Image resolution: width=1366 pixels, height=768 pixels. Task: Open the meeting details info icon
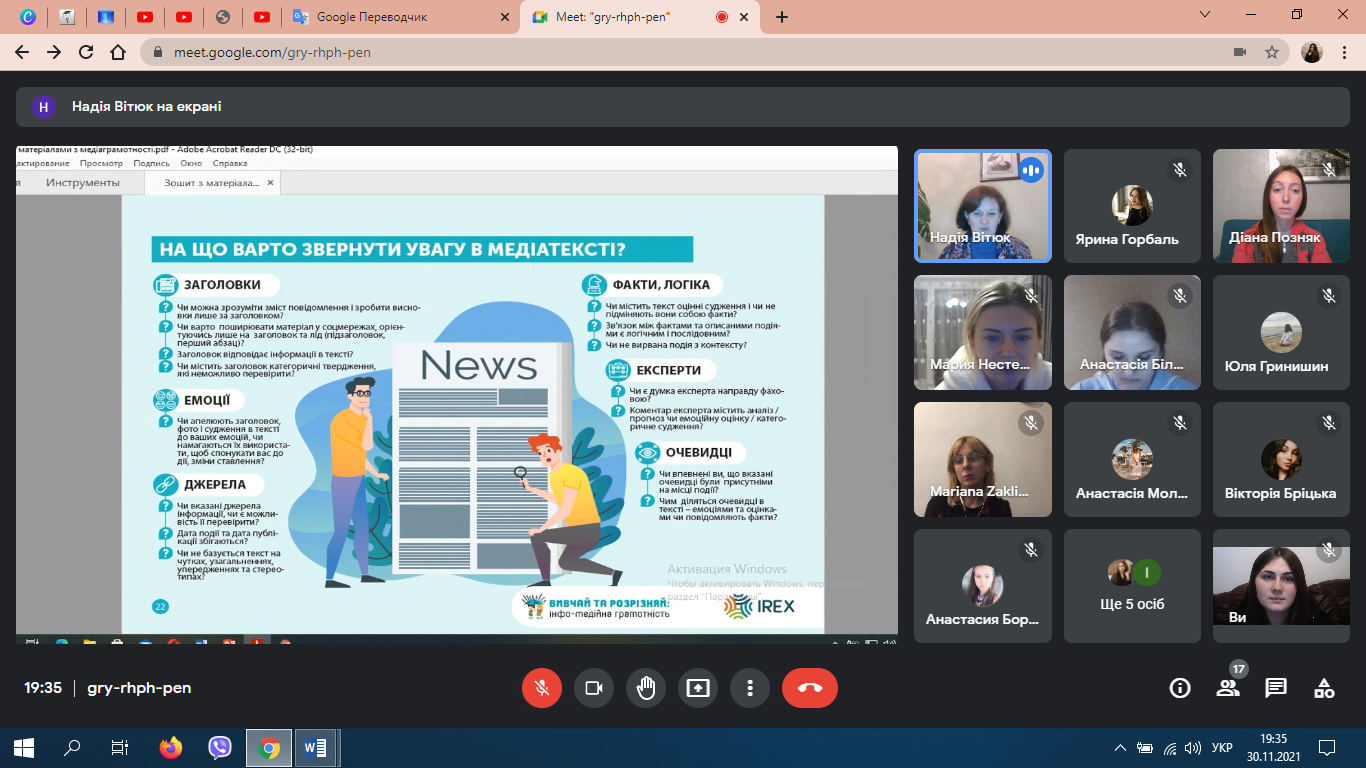pos(1180,688)
